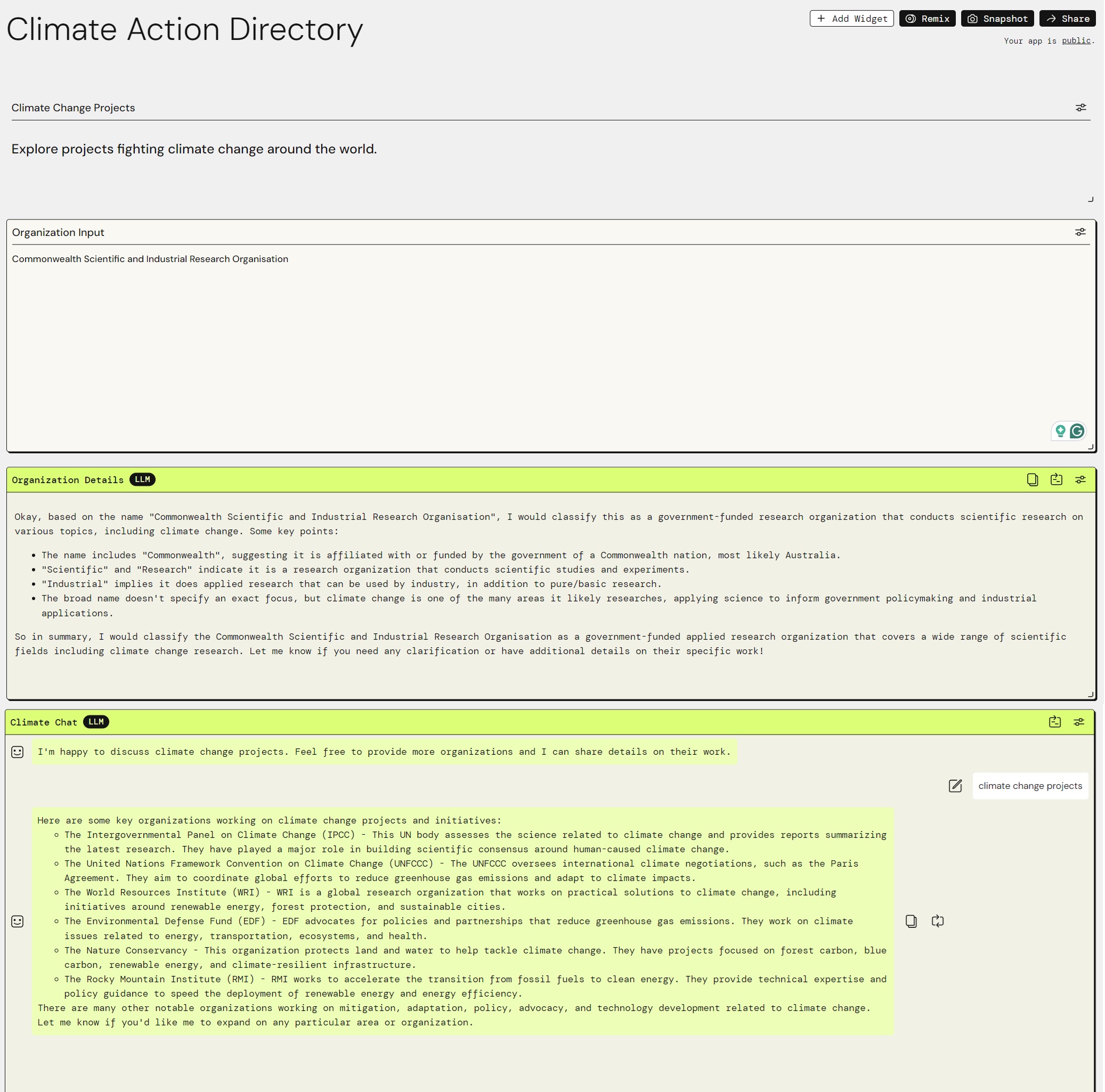Copy the chat response about key organizations
The width and height of the screenshot is (1105, 1092).
(x=911, y=921)
